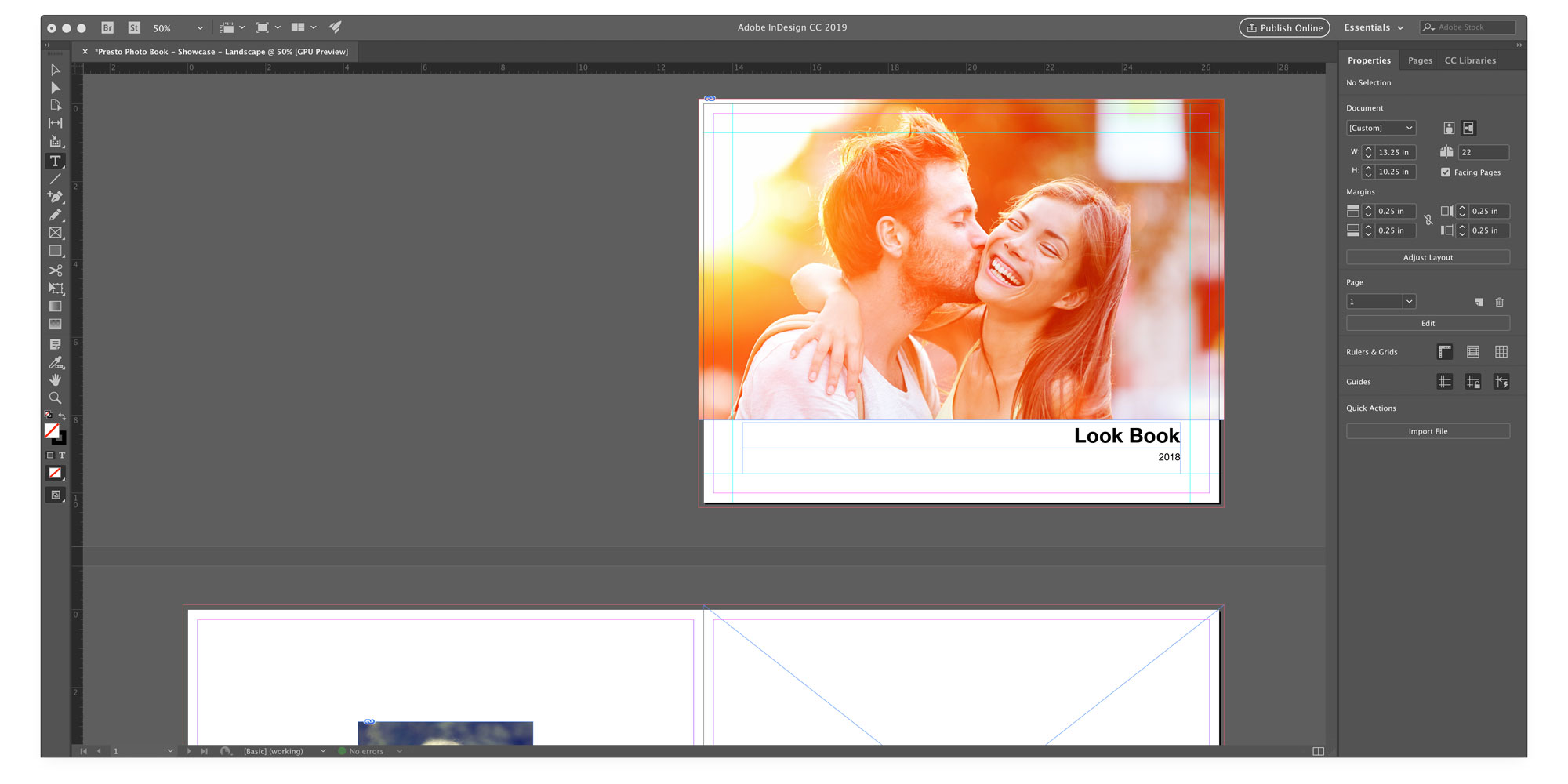Select the Eyedropper tool
This screenshot has height=784, width=1568.
(56, 362)
